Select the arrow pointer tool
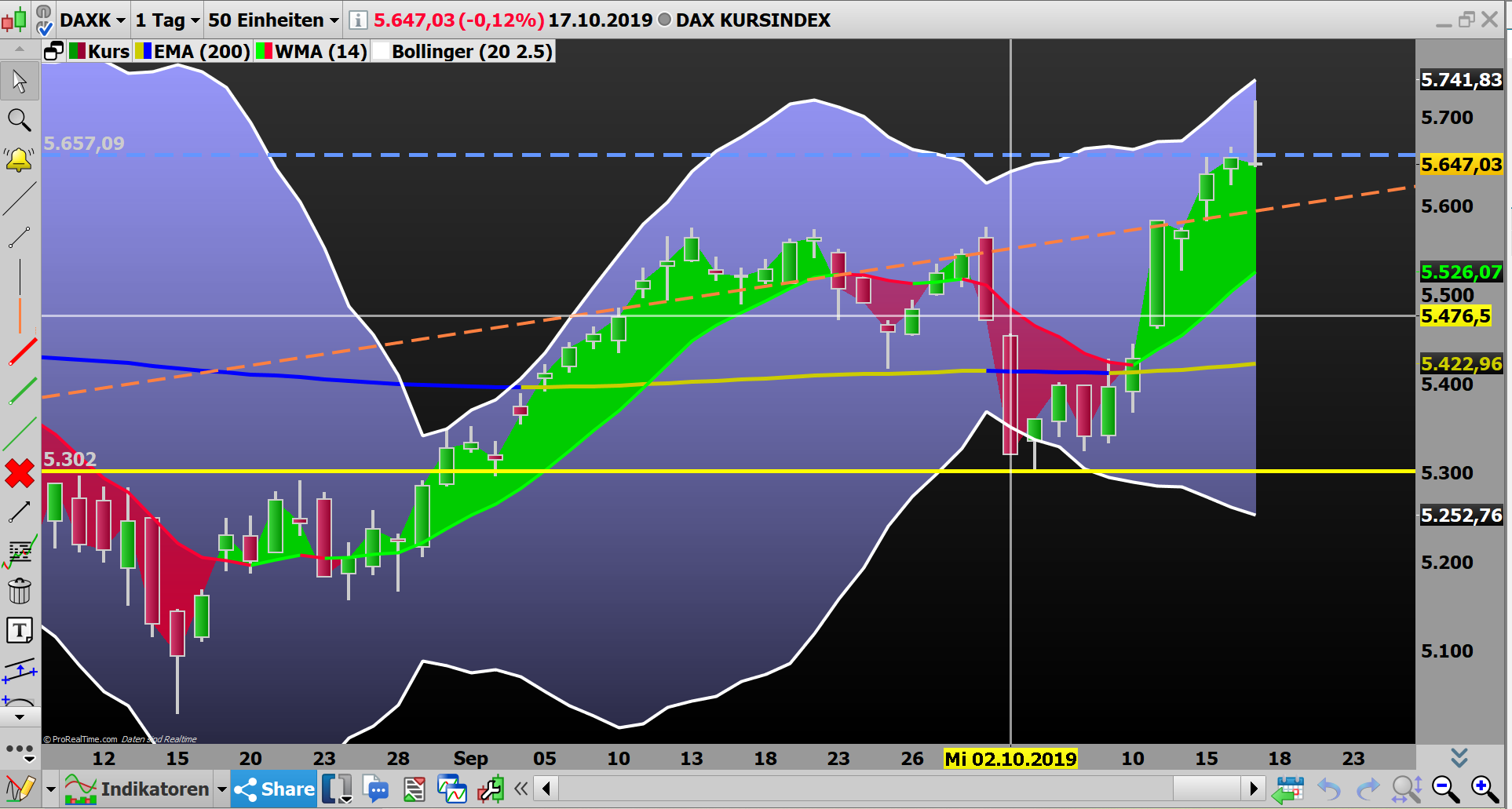The width and height of the screenshot is (1512, 809). pyautogui.click(x=20, y=81)
